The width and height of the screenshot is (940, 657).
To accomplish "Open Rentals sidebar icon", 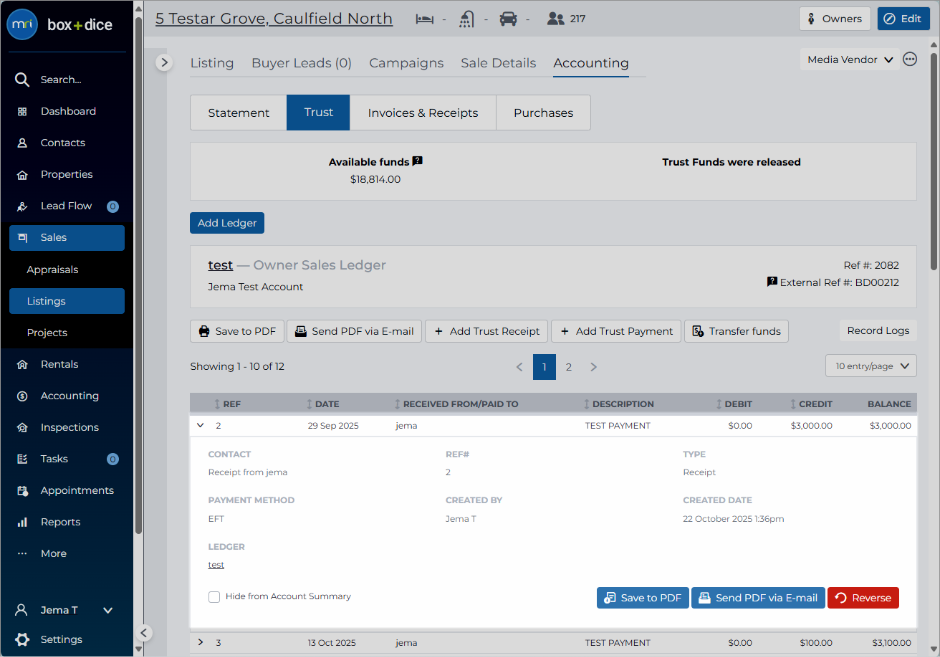I will pos(22,364).
